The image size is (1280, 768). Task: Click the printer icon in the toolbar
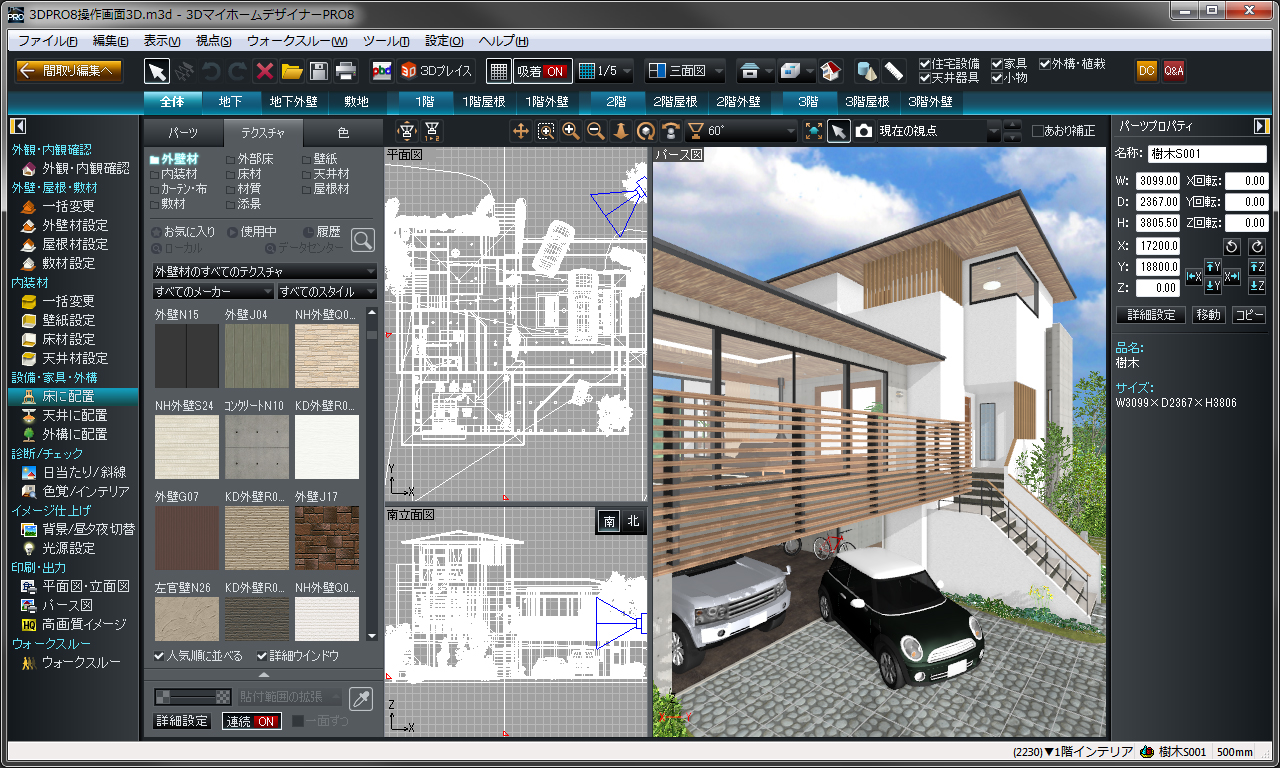345,71
